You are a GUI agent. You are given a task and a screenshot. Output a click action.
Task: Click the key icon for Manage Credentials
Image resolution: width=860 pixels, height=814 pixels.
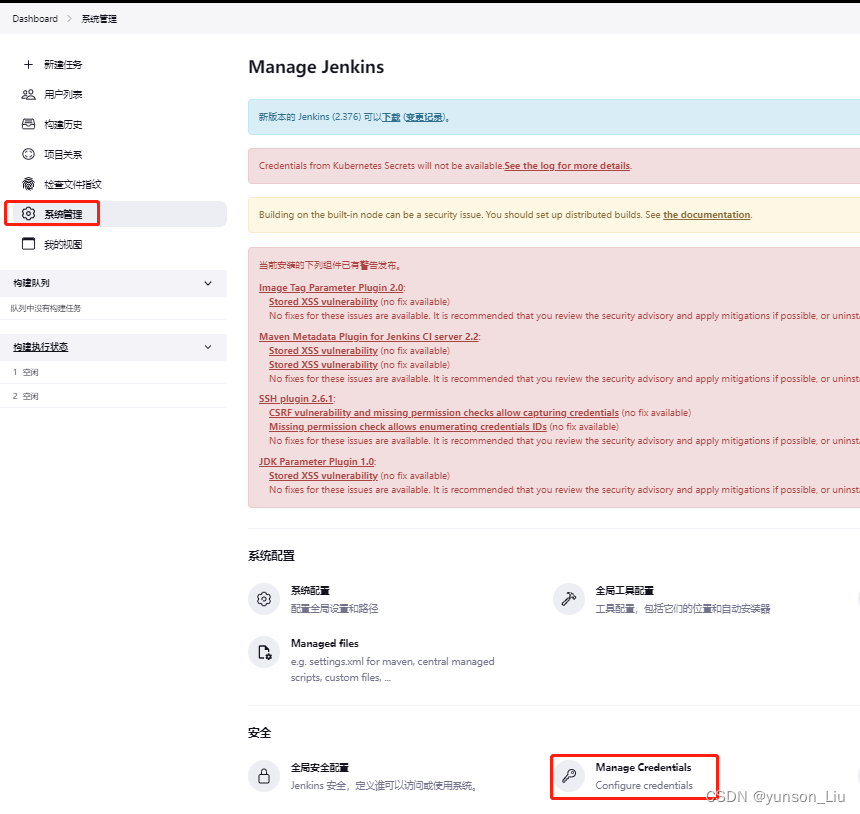[569, 776]
